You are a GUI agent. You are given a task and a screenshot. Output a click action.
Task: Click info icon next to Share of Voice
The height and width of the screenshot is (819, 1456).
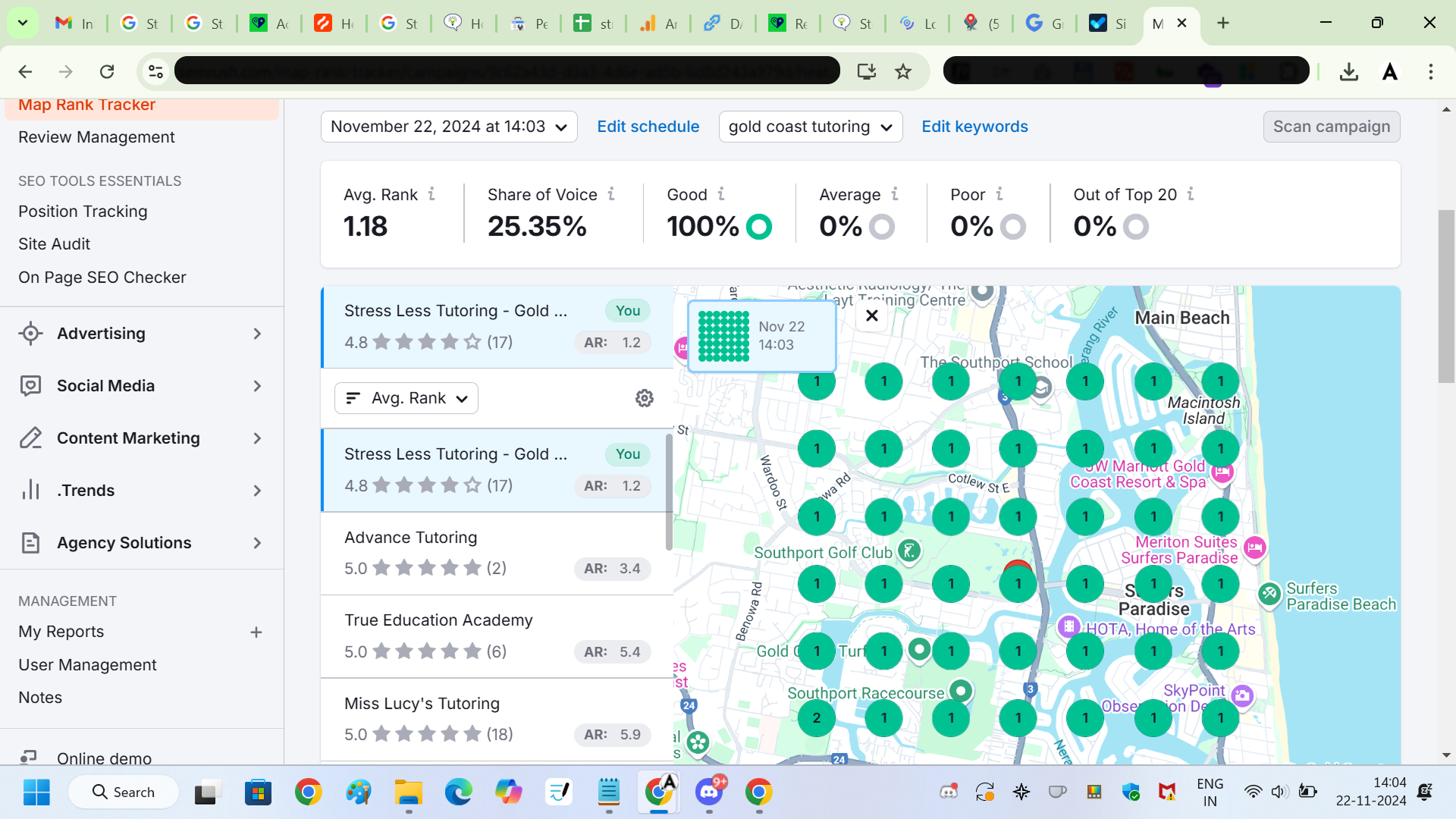pos(611,194)
